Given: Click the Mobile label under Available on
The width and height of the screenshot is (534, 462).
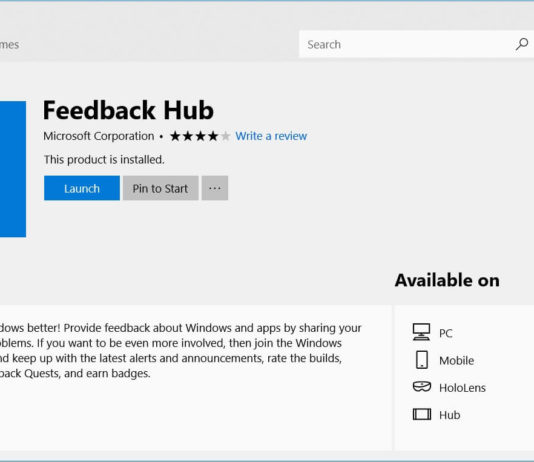Looking at the screenshot, I should [x=456, y=361].
